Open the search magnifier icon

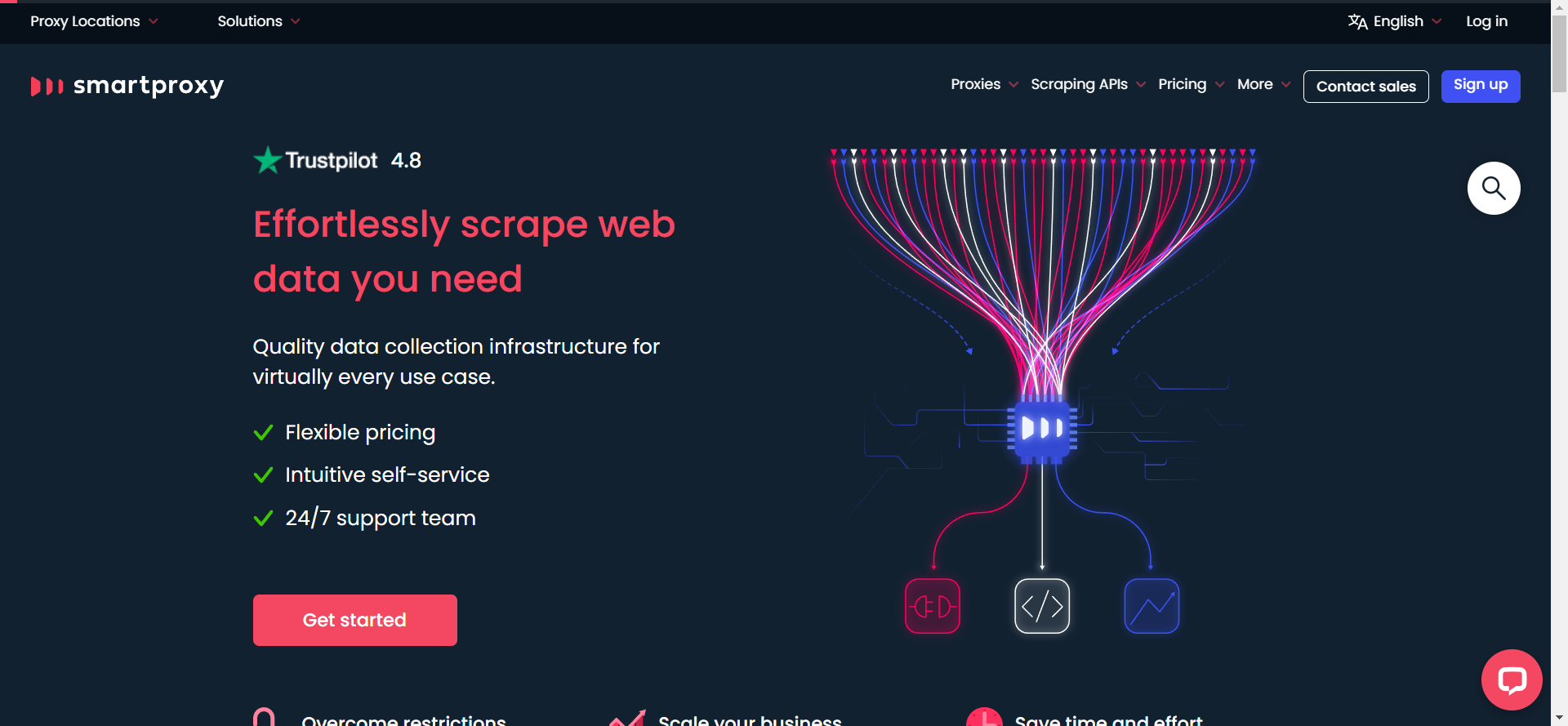coord(1493,189)
